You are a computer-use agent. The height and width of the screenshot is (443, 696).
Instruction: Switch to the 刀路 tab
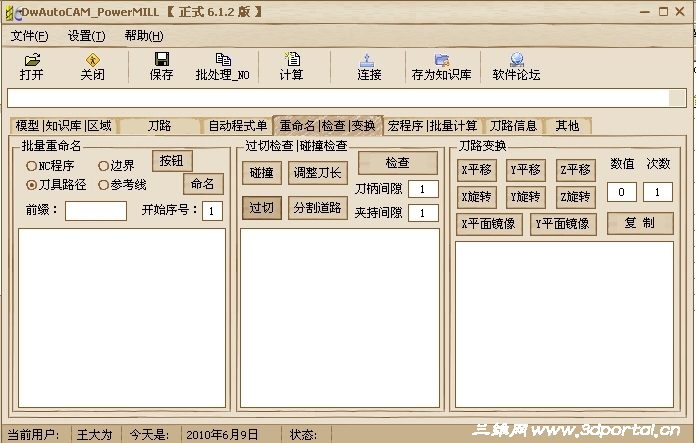[x=159, y=126]
